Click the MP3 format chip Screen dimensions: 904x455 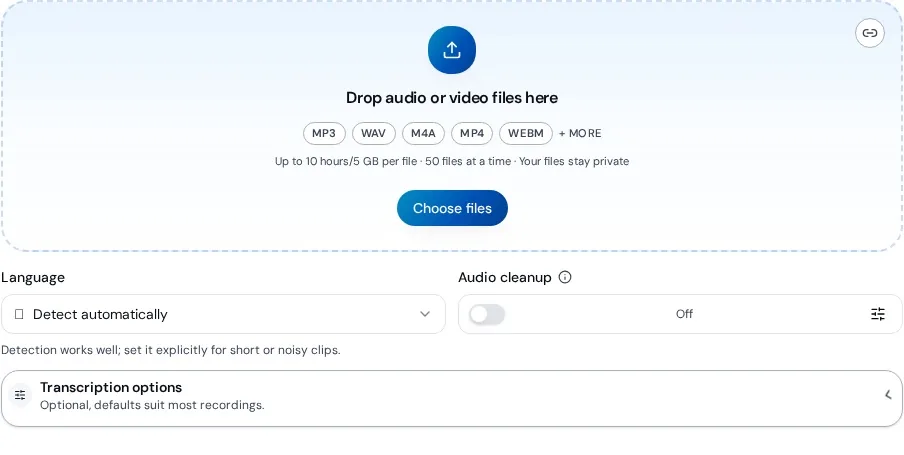point(324,133)
